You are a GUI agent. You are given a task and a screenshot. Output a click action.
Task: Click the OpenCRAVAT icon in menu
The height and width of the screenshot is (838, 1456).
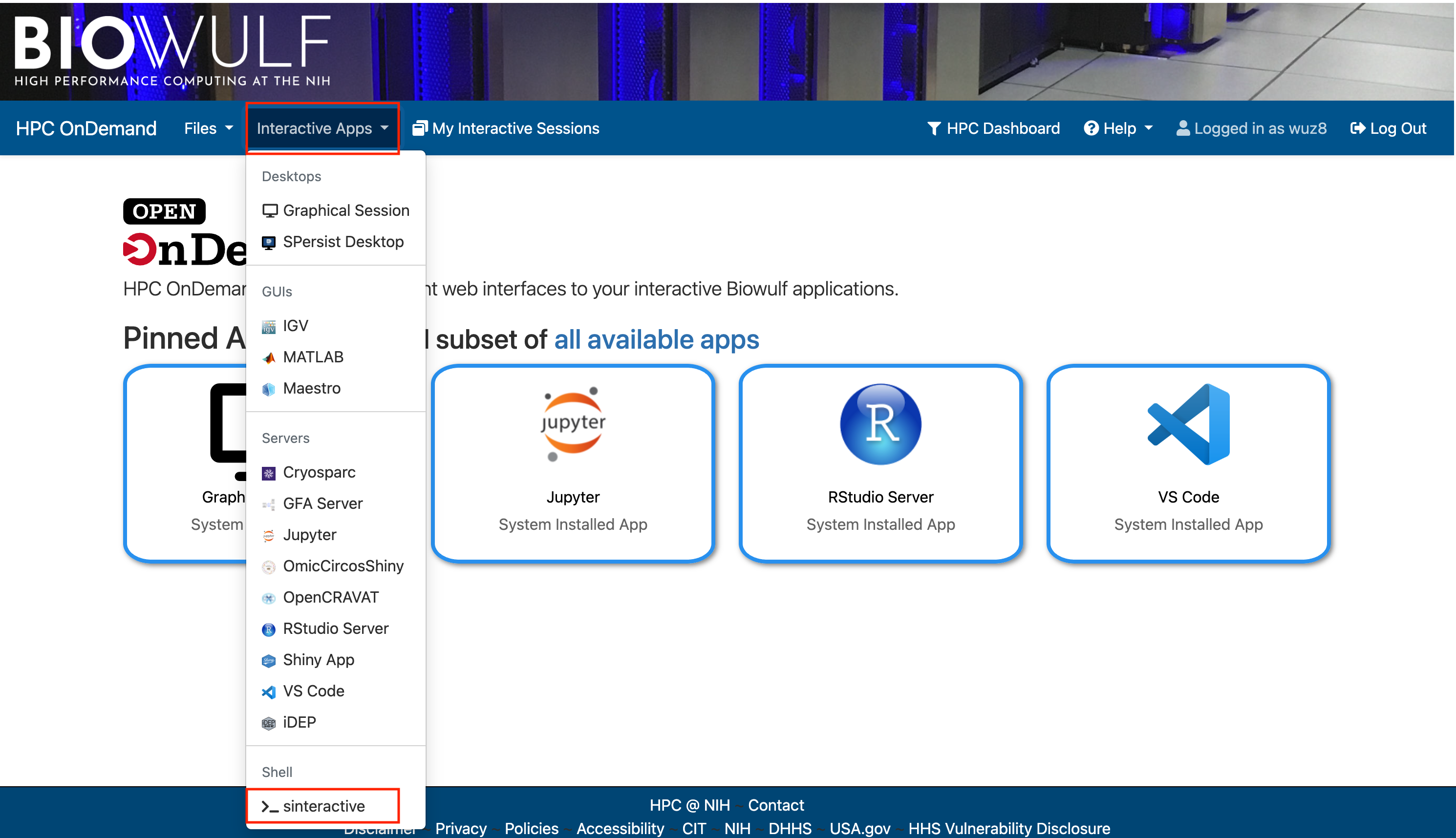pos(269,598)
